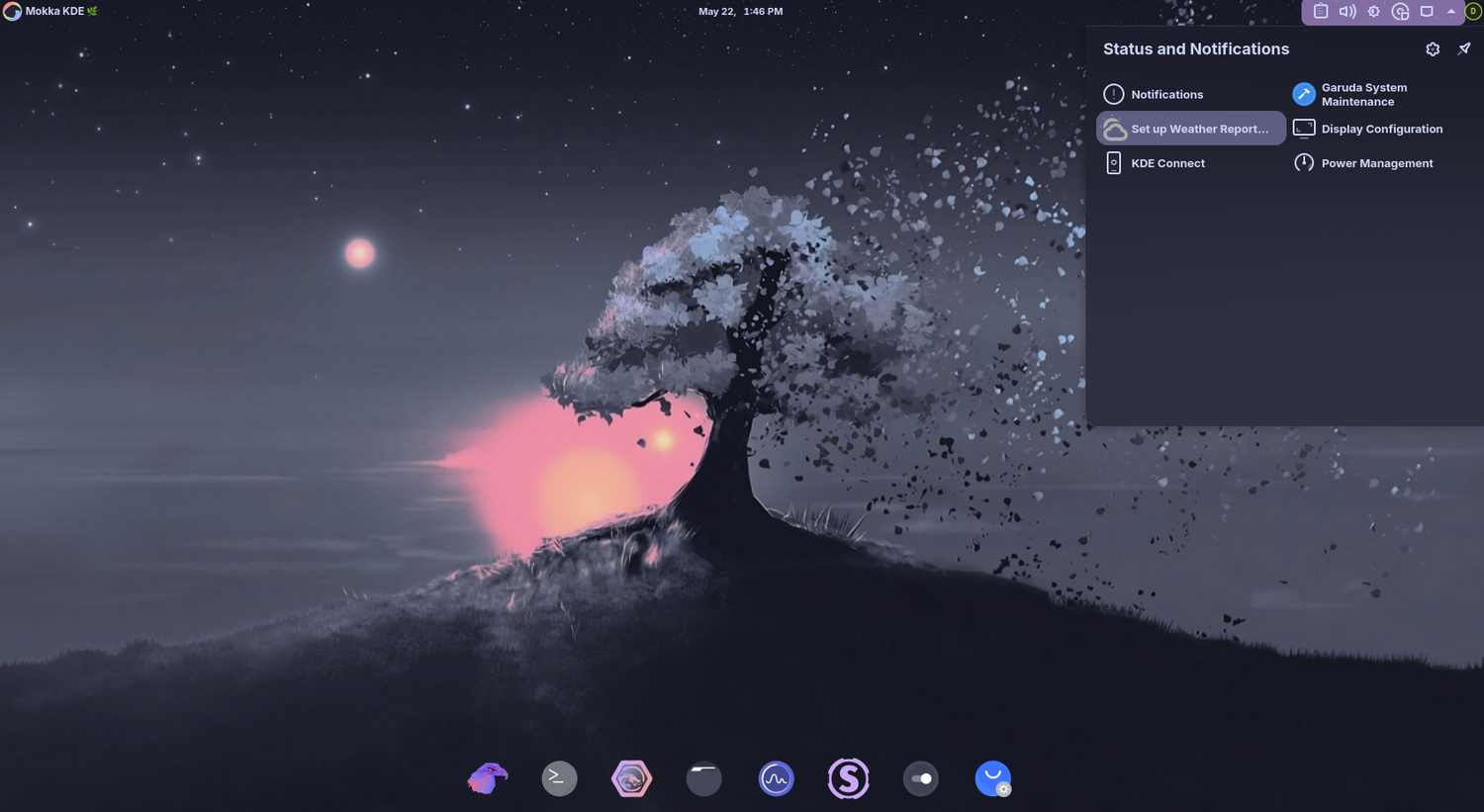Click the volume speaker tray icon

click(x=1347, y=12)
